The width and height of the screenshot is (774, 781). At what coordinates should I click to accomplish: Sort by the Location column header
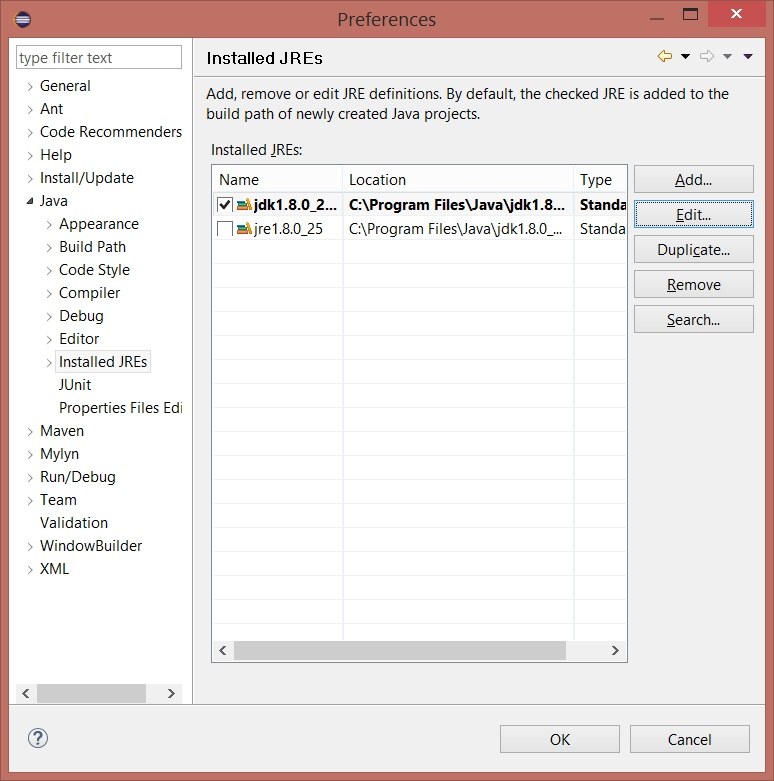click(458, 179)
